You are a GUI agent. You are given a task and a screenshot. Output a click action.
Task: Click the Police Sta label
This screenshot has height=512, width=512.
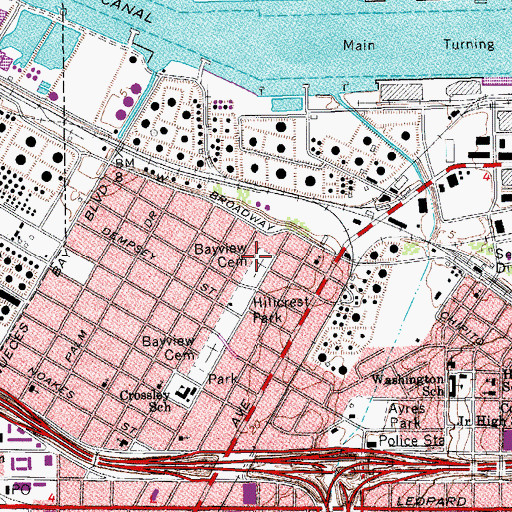412,441
